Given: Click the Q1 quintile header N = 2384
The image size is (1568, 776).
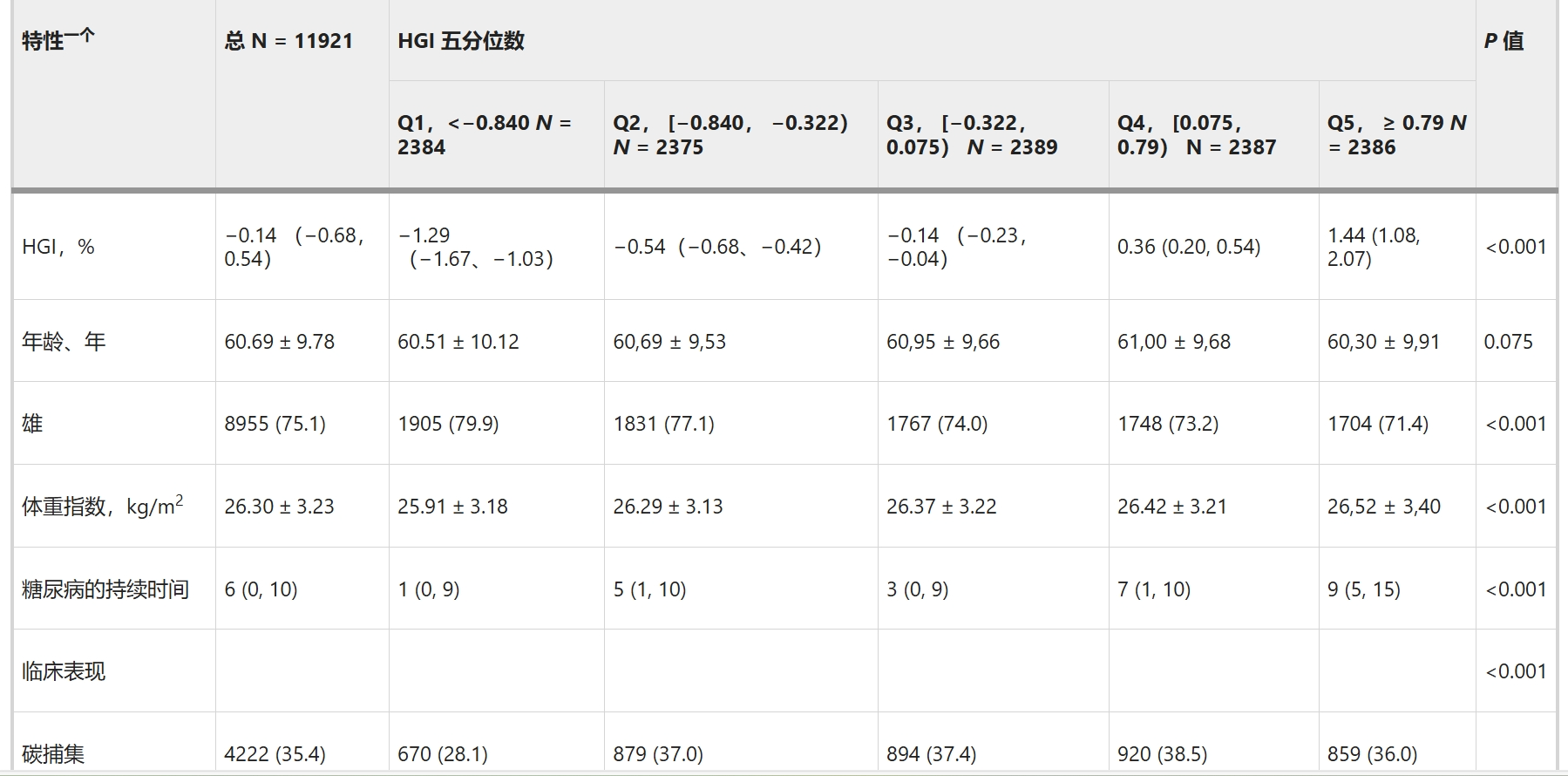Looking at the screenshot, I should 485,135.
